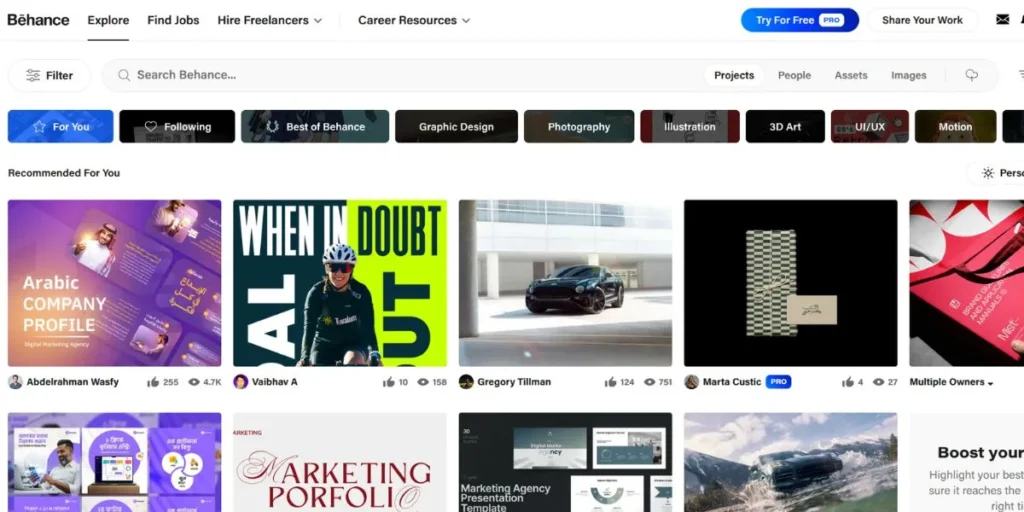The image size is (1024, 512).
Task: Click Try For Free button
Action: [799, 20]
